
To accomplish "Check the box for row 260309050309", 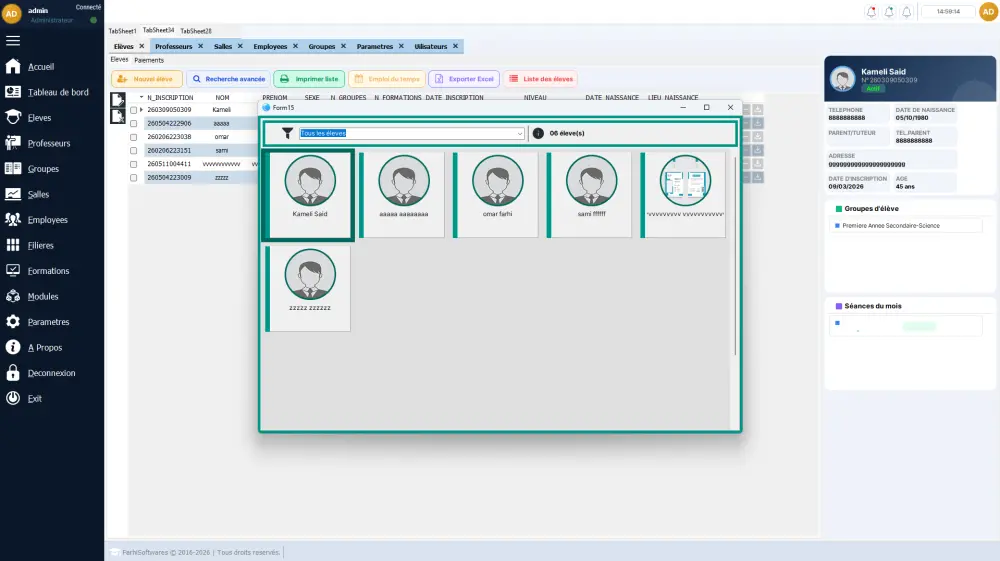I will click(133, 110).
